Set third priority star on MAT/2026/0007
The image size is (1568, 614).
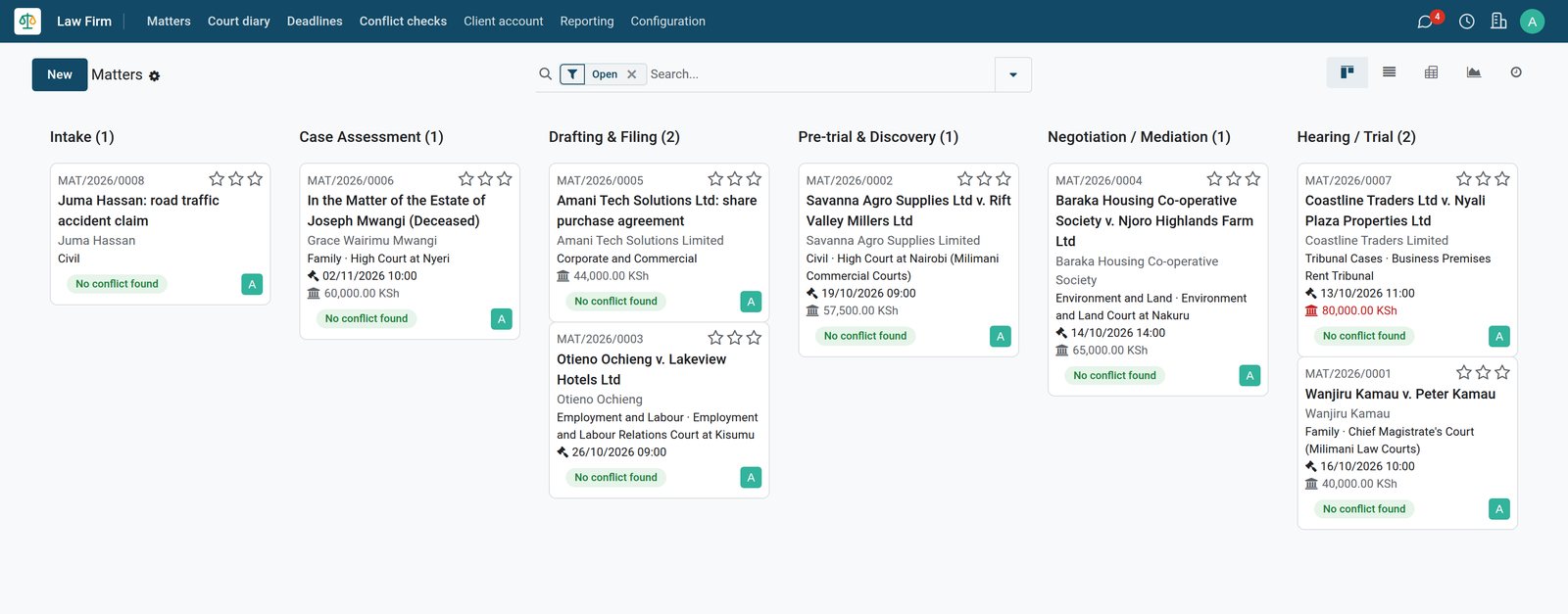pyautogui.click(x=1502, y=178)
